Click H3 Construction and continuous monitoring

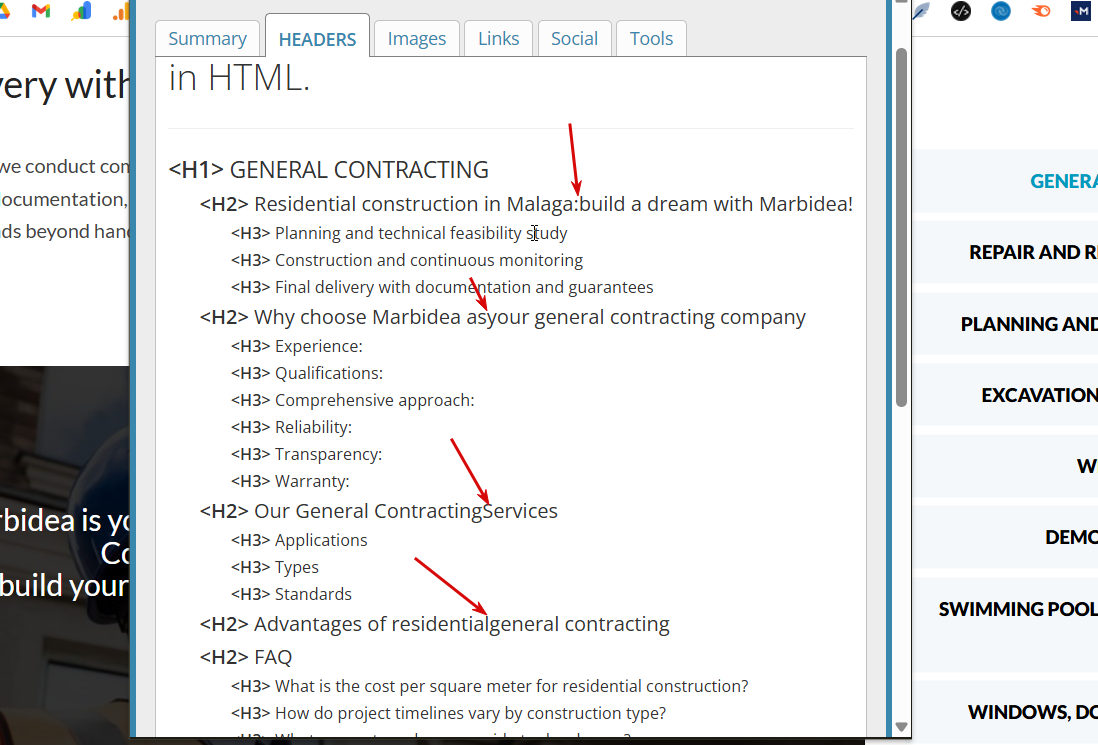(x=407, y=260)
